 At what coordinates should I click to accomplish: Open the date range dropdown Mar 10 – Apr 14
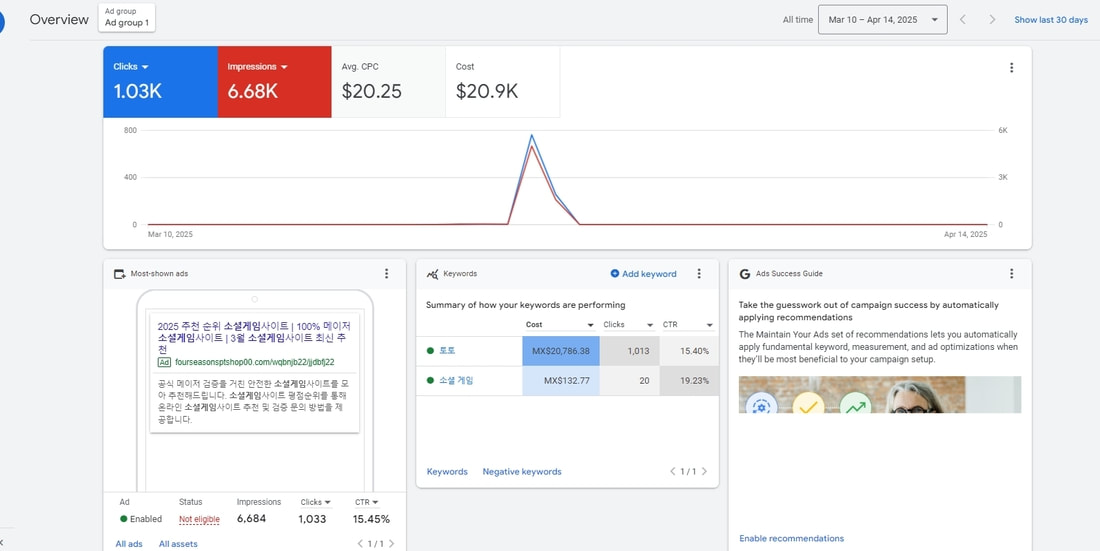coord(882,20)
